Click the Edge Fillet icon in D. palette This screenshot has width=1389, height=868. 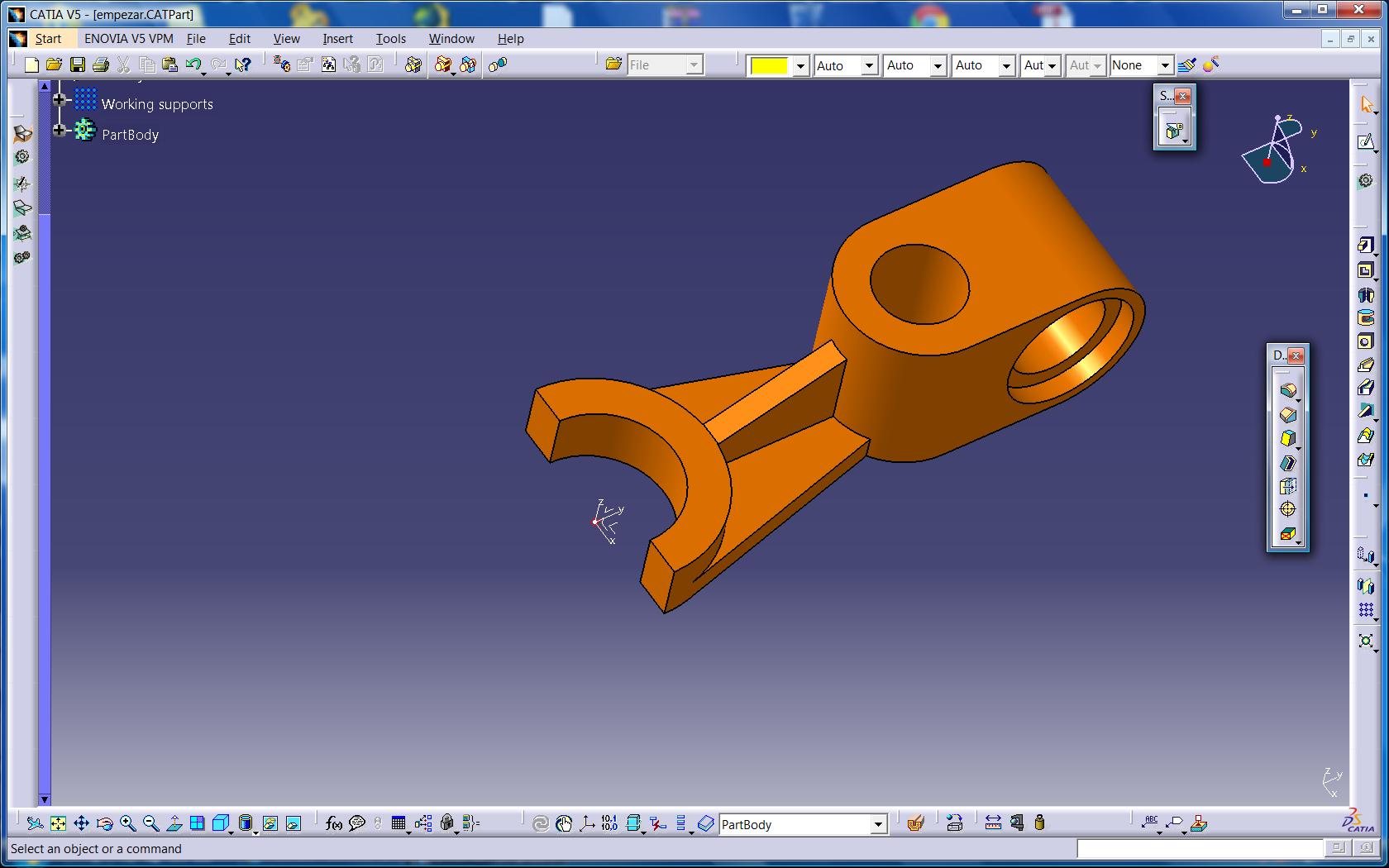coord(1287,391)
